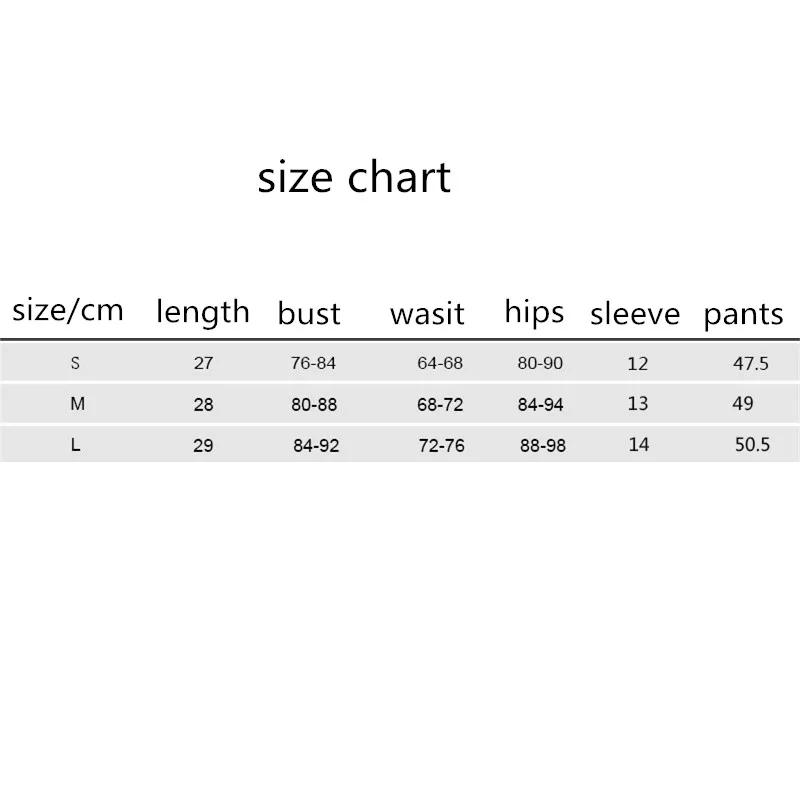
Task: Select the size S row label
Action: click(75, 364)
